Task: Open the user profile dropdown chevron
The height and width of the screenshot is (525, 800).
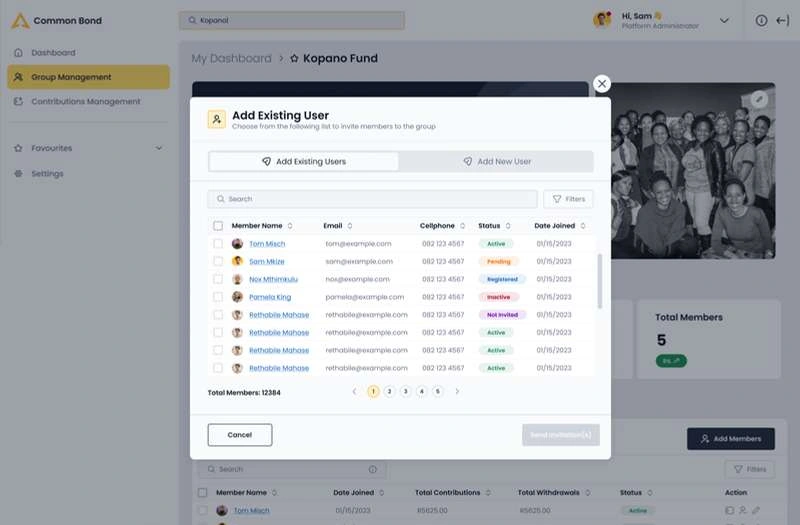Action: point(724,21)
